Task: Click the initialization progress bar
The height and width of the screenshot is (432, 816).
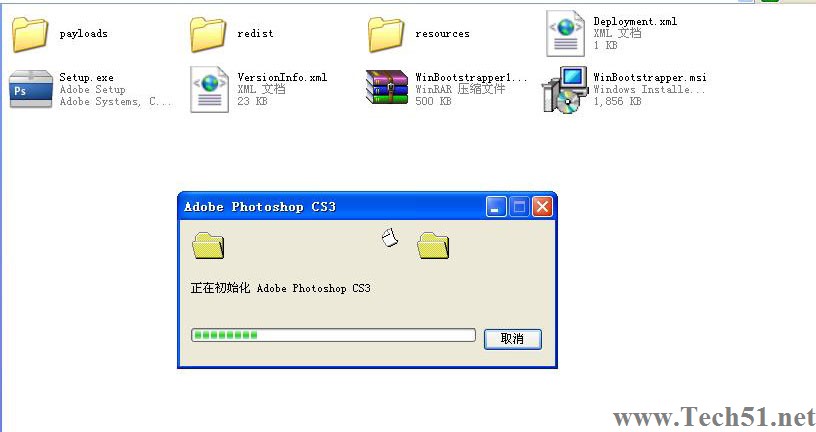Action: pos(333,335)
